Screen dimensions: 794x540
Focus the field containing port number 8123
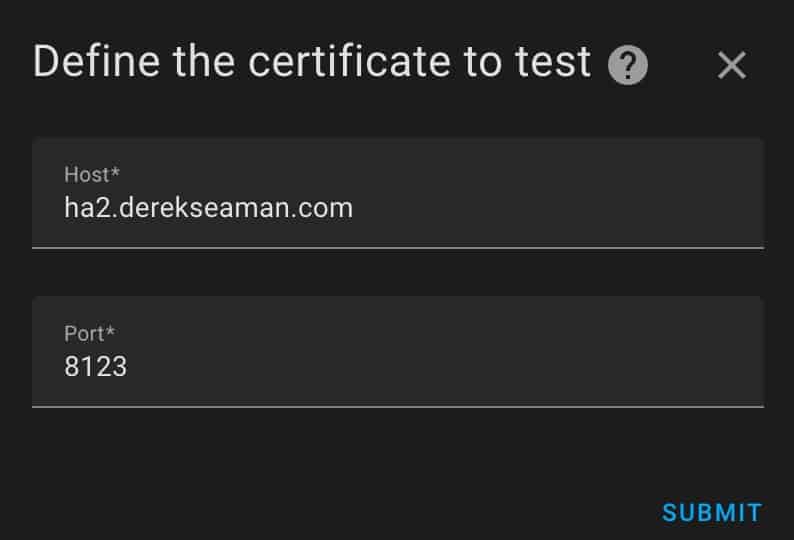(398, 352)
